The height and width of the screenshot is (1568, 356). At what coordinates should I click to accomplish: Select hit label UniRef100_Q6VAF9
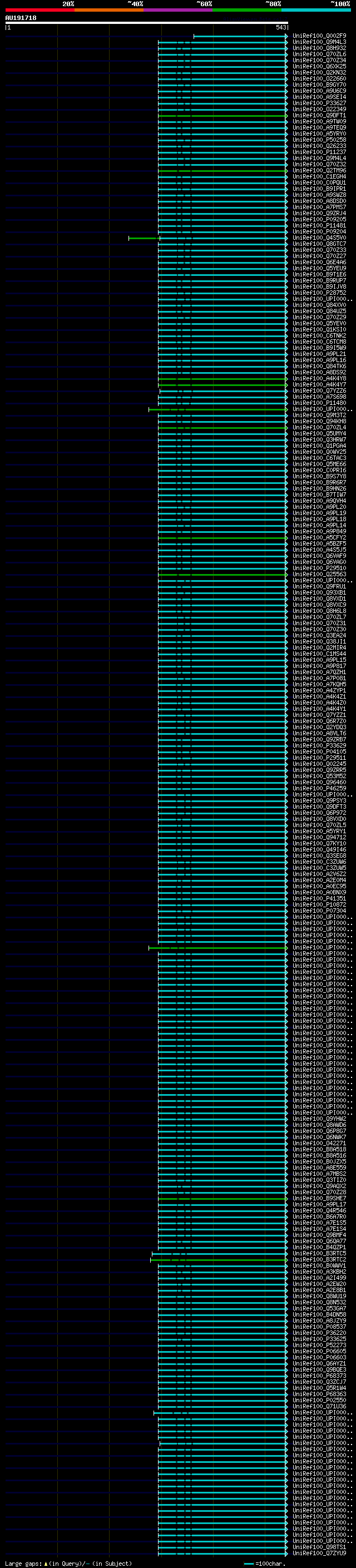point(319,556)
